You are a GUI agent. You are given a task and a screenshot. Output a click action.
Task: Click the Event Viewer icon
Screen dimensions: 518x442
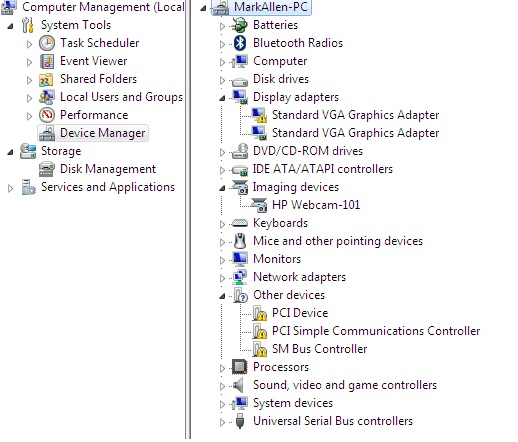point(47,61)
